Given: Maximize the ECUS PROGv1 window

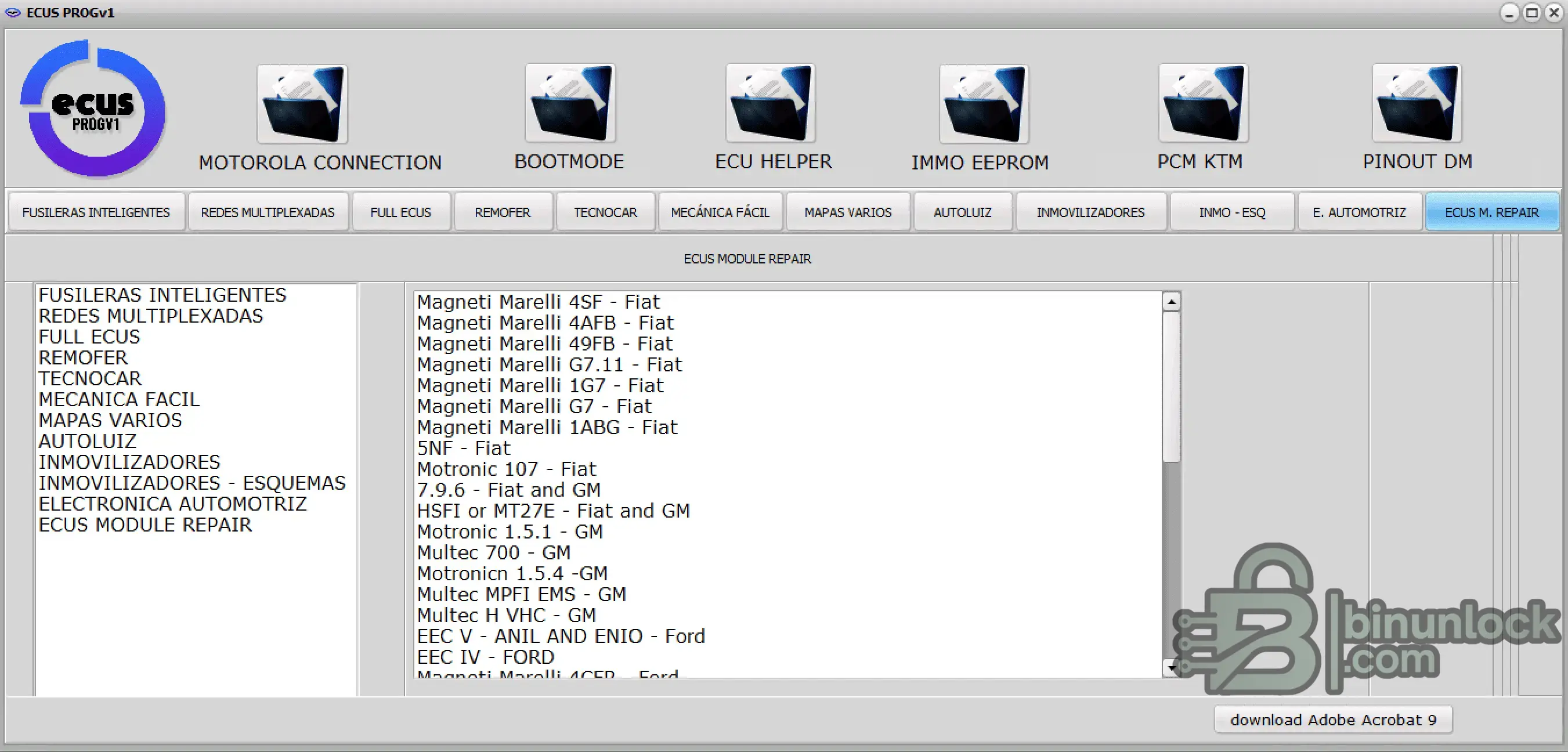Looking at the screenshot, I should point(1531,12).
